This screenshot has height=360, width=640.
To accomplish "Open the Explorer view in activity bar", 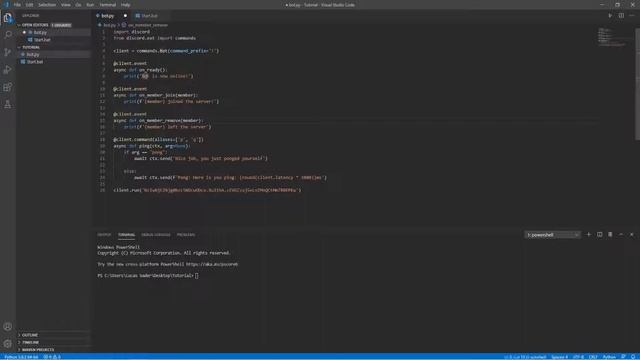I will 8,18.
